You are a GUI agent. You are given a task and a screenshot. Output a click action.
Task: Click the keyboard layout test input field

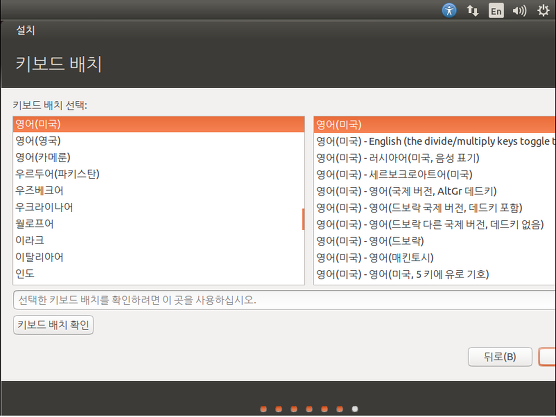(284, 300)
